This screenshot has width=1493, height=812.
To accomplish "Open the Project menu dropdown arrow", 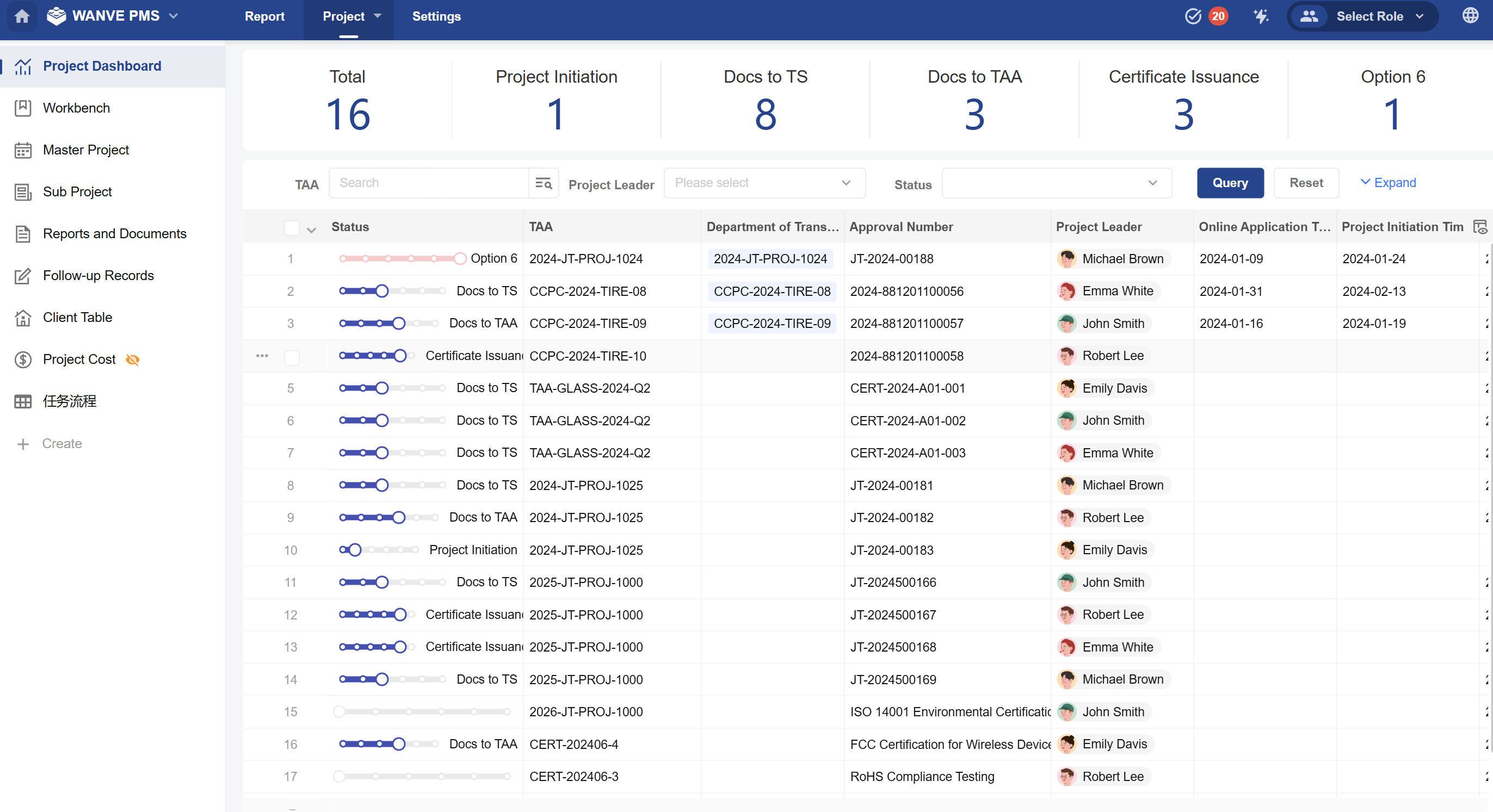I will pyautogui.click(x=378, y=16).
